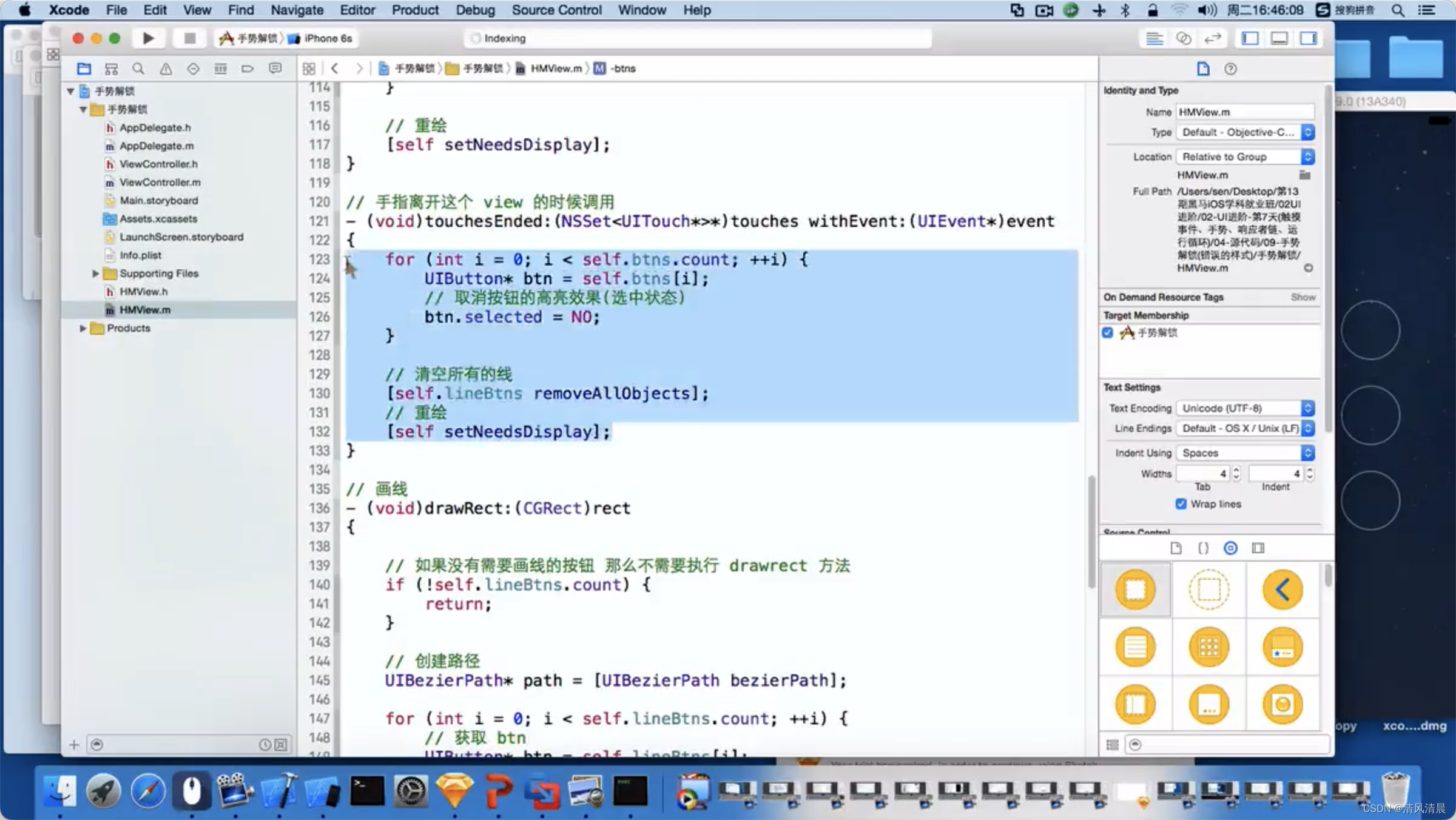Image resolution: width=1456 pixels, height=820 pixels.
Task: Open the Project navigator folder icon
Action: (84, 69)
